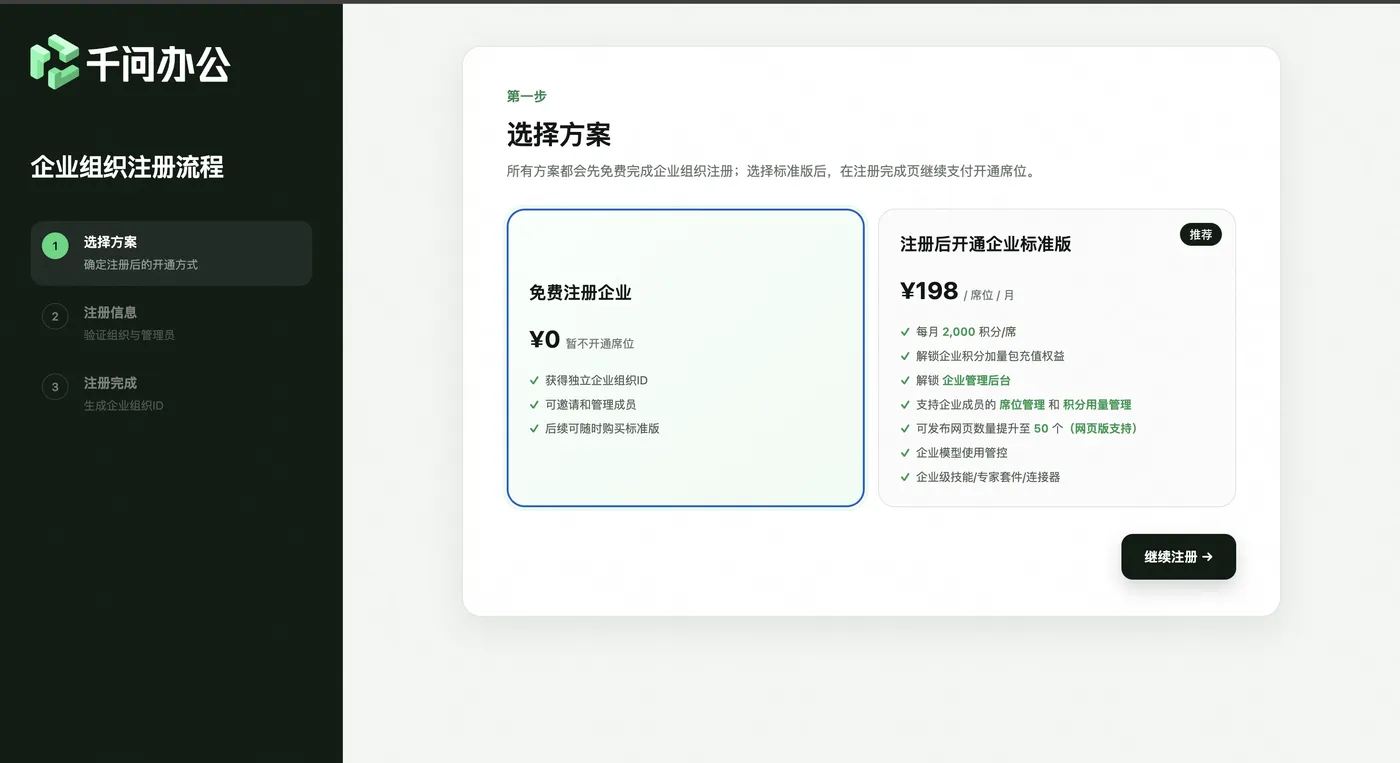Click checkmark beside 企业模型使用管控
Viewport: 1400px width, 763px height.
905,452
